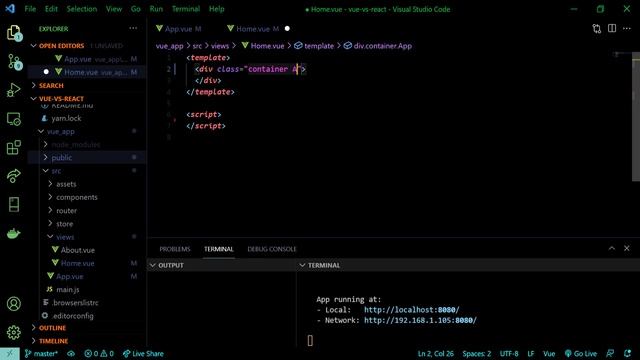Maximize the panel size with the caret
This screenshot has height=360, width=640.
(611, 248)
